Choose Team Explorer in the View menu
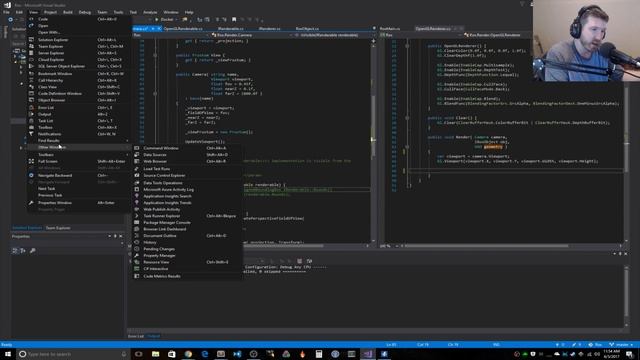Screen dimensions: 640x360 (x=78, y=46)
